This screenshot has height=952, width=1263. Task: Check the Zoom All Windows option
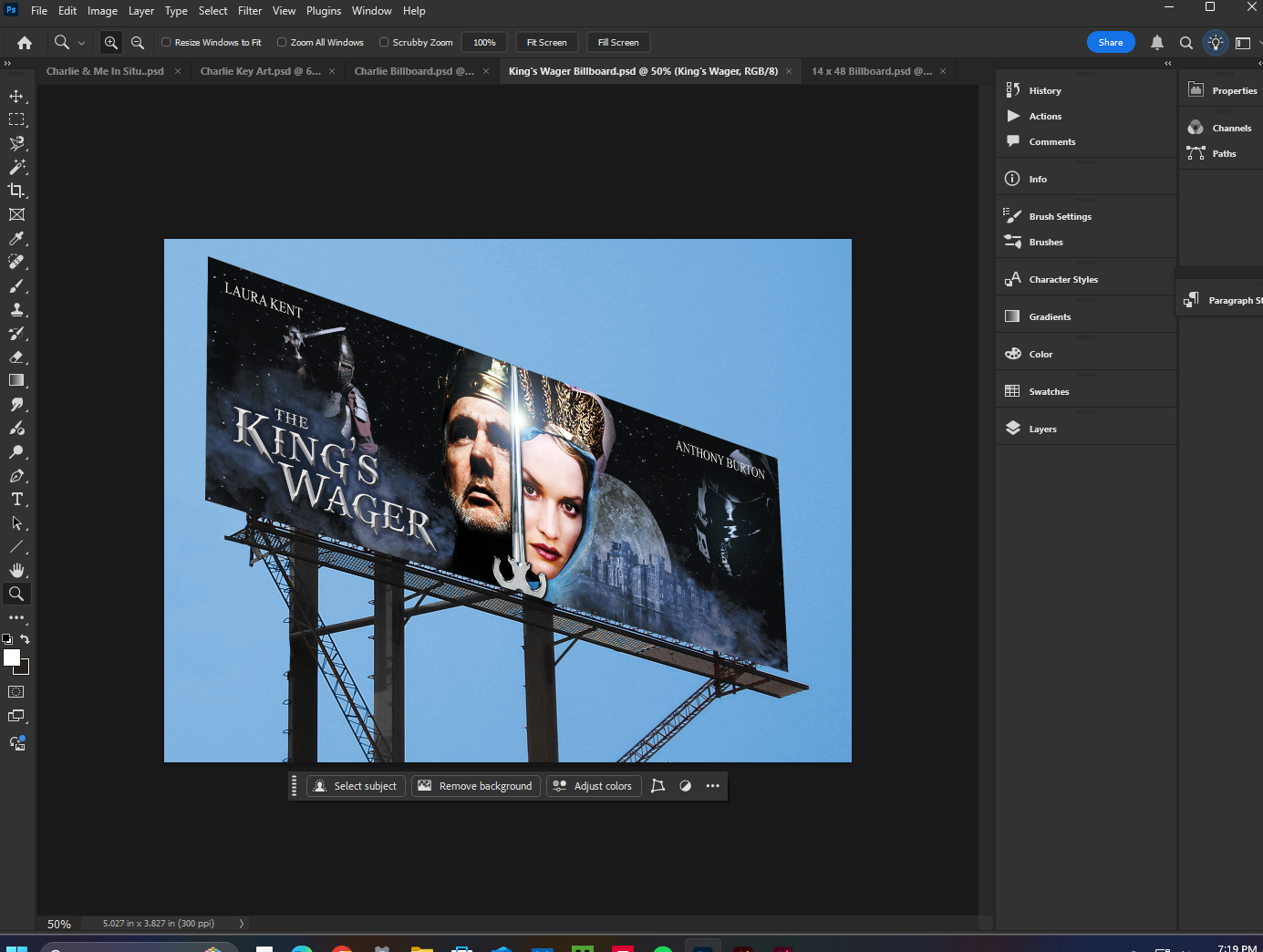click(x=282, y=42)
